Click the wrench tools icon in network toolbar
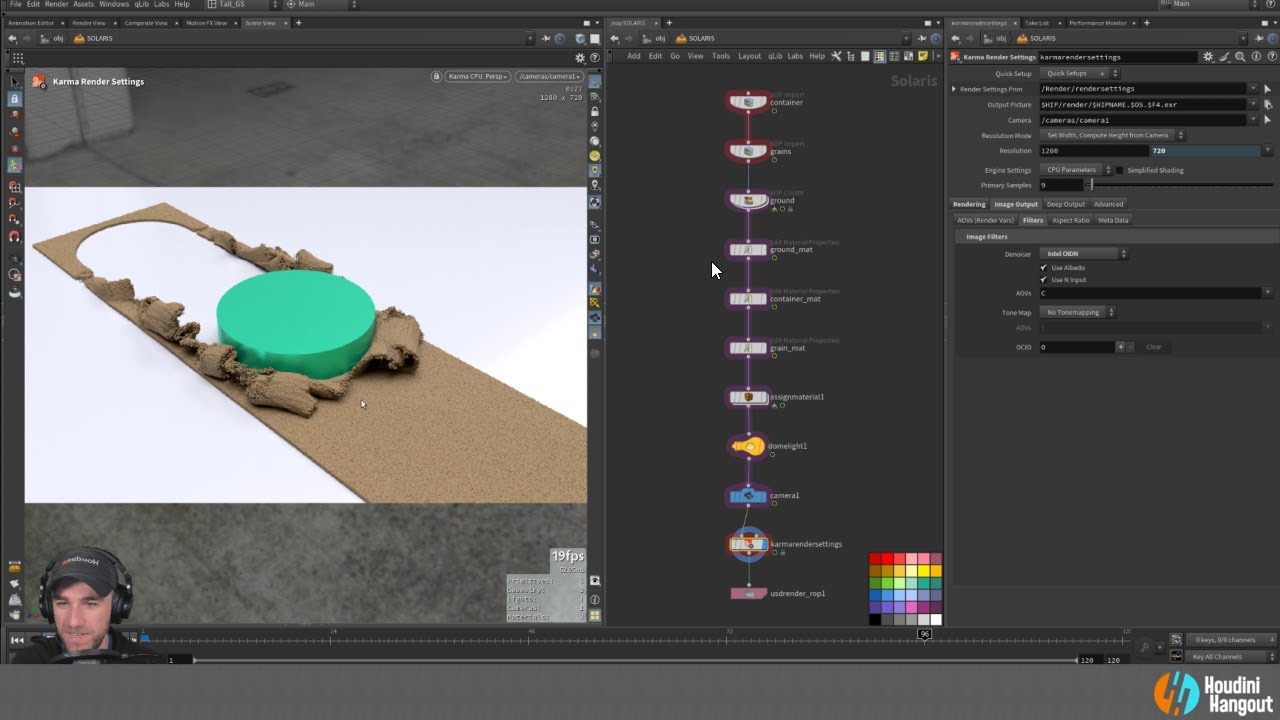 pyautogui.click(x=836, y=56)
